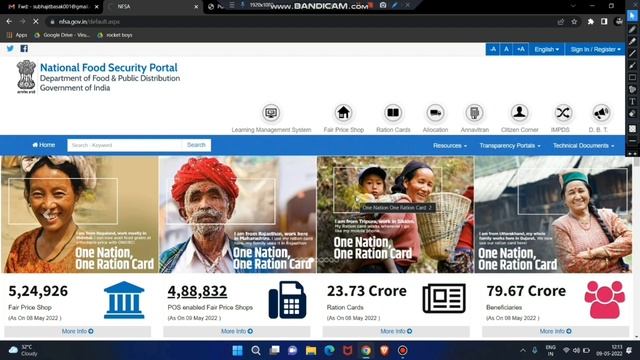Screen dimensions: 640x360
Task: Switch to the NFSA browser tab
Action: pyautogui.click(x=152, y=7)
